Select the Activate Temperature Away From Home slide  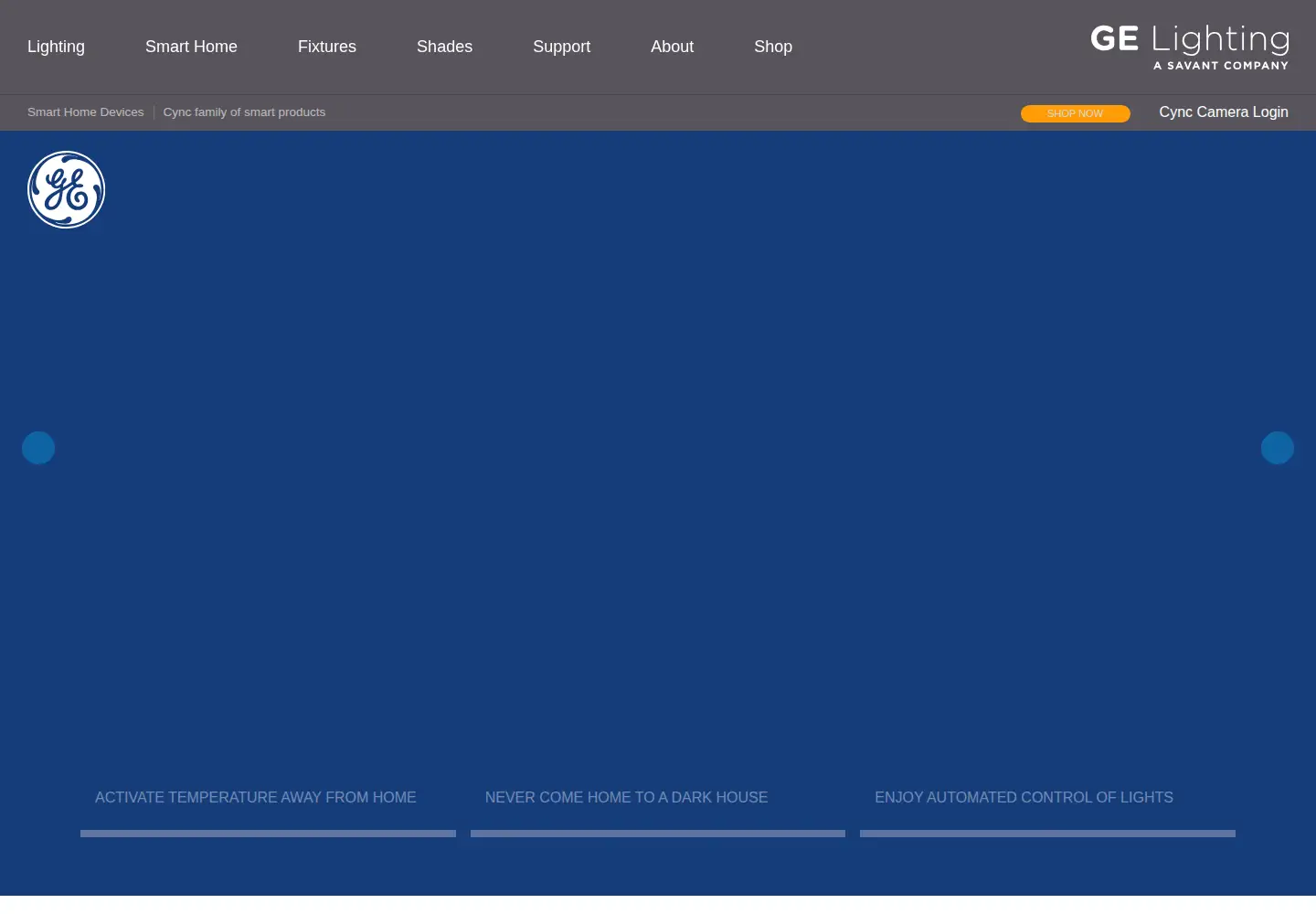click(x=256, y=798)
